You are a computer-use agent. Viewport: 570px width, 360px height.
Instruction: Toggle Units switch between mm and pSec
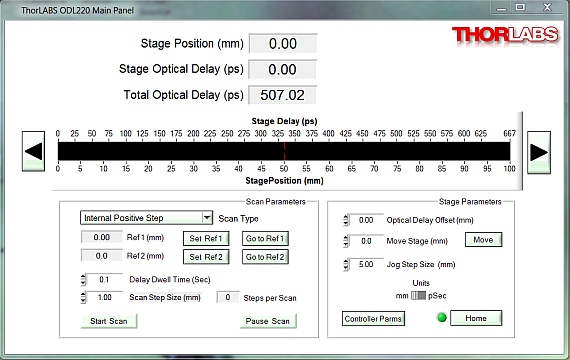(418, 295)
